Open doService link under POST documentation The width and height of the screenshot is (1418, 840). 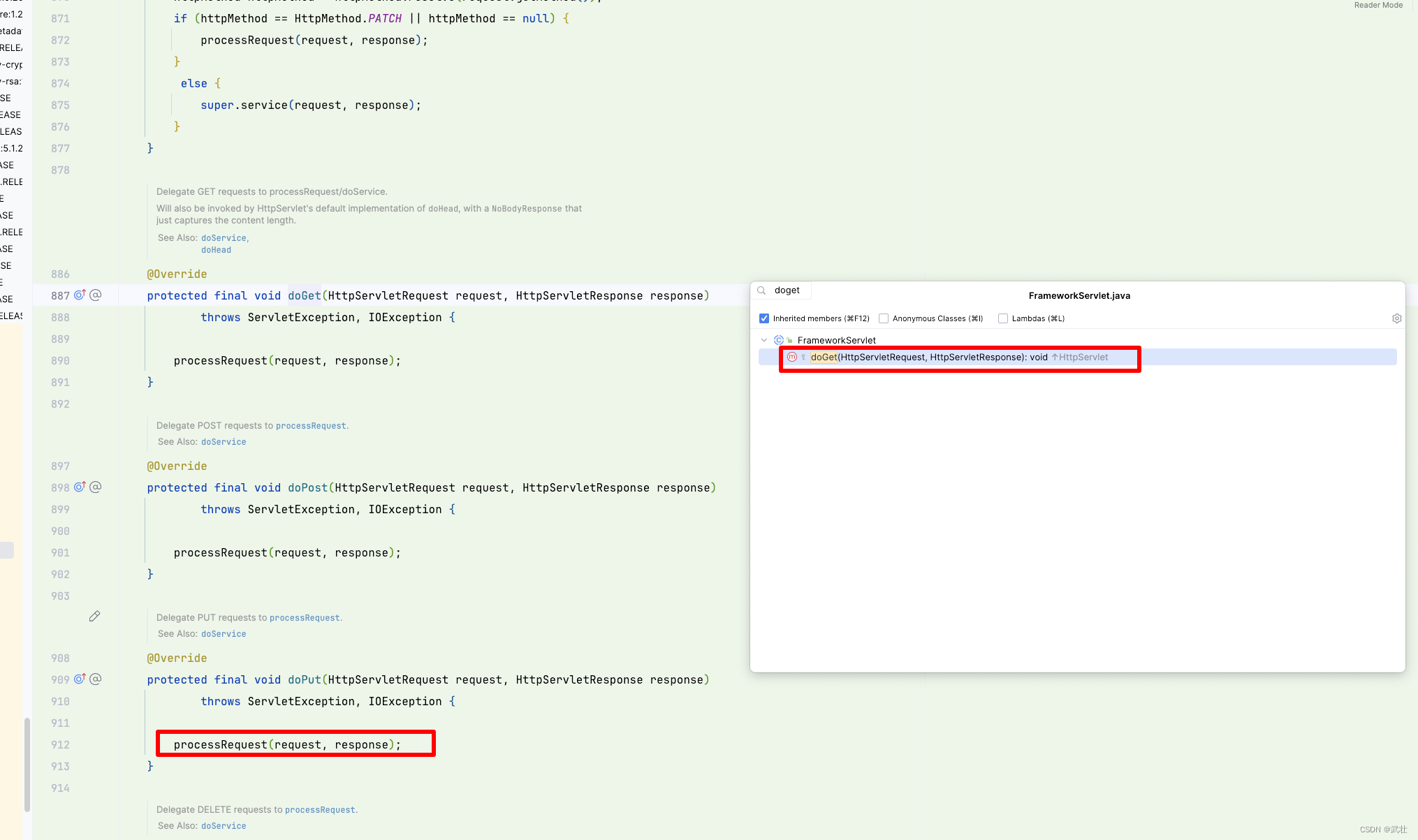point(224,441)
